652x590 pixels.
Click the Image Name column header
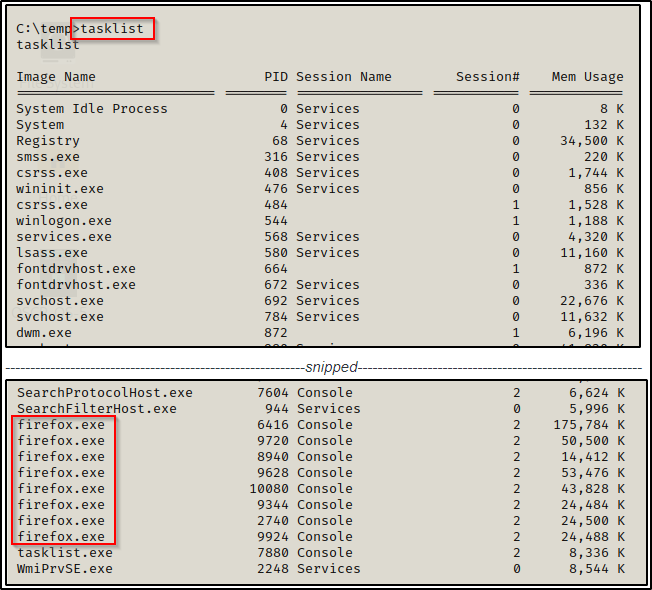56,77
